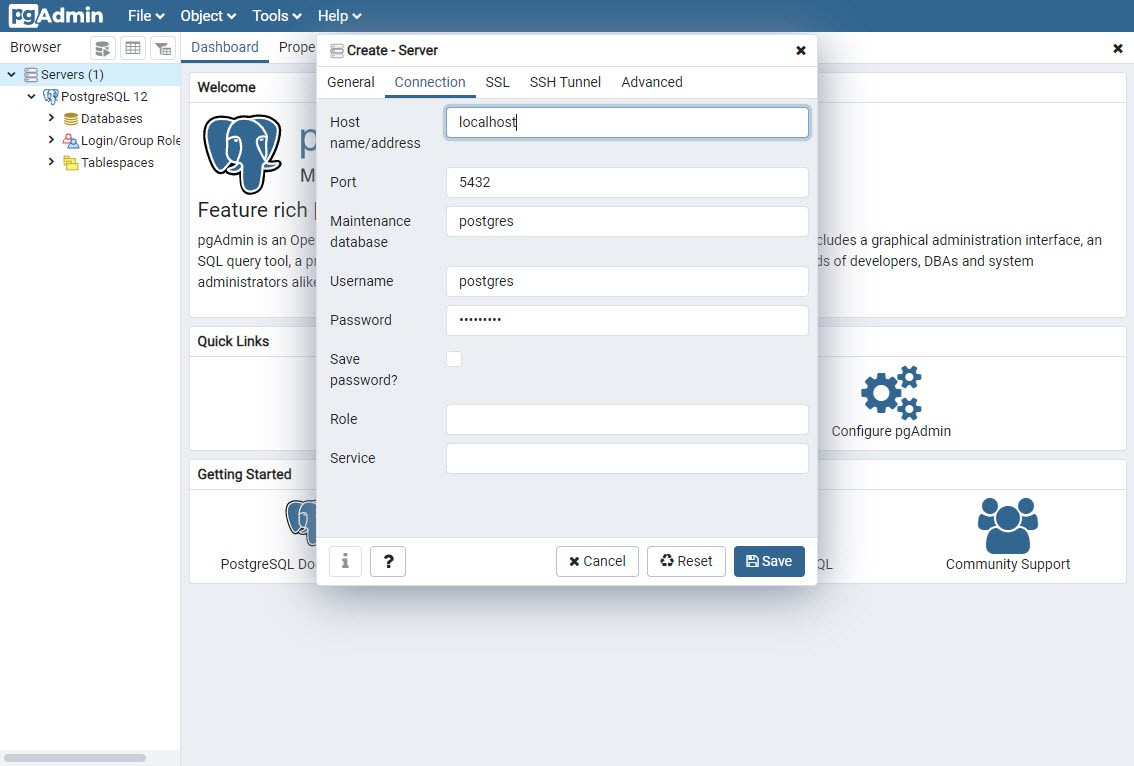
Task: Click Filtered Rows icon in Browser toolbar
Action: 163,48
